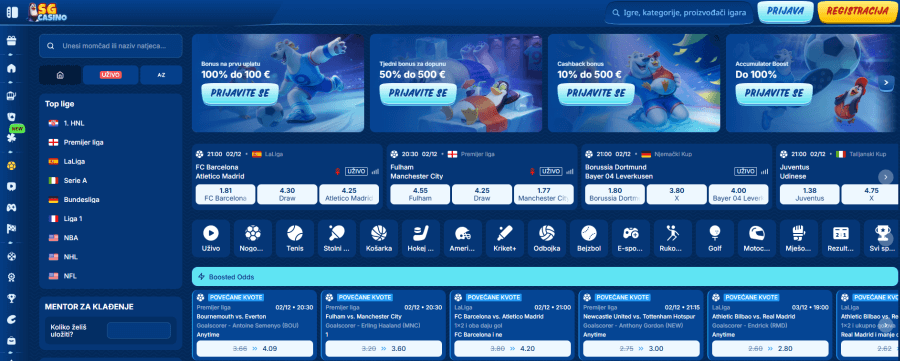This screenshot has width=900, height=361.
Task: Select the Golf category icon
Action: click(x=715, y=238)
